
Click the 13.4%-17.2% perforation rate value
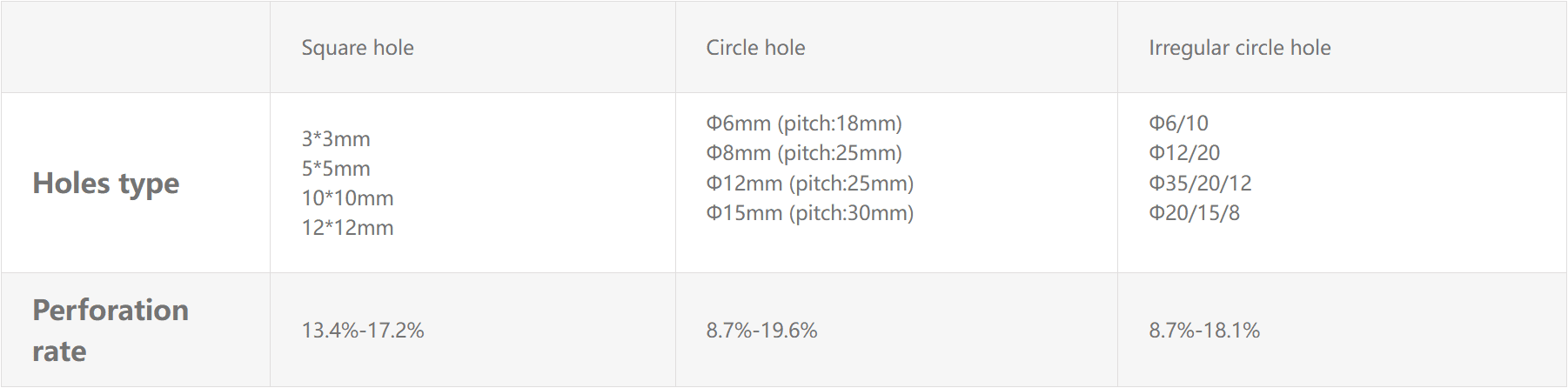363,331
